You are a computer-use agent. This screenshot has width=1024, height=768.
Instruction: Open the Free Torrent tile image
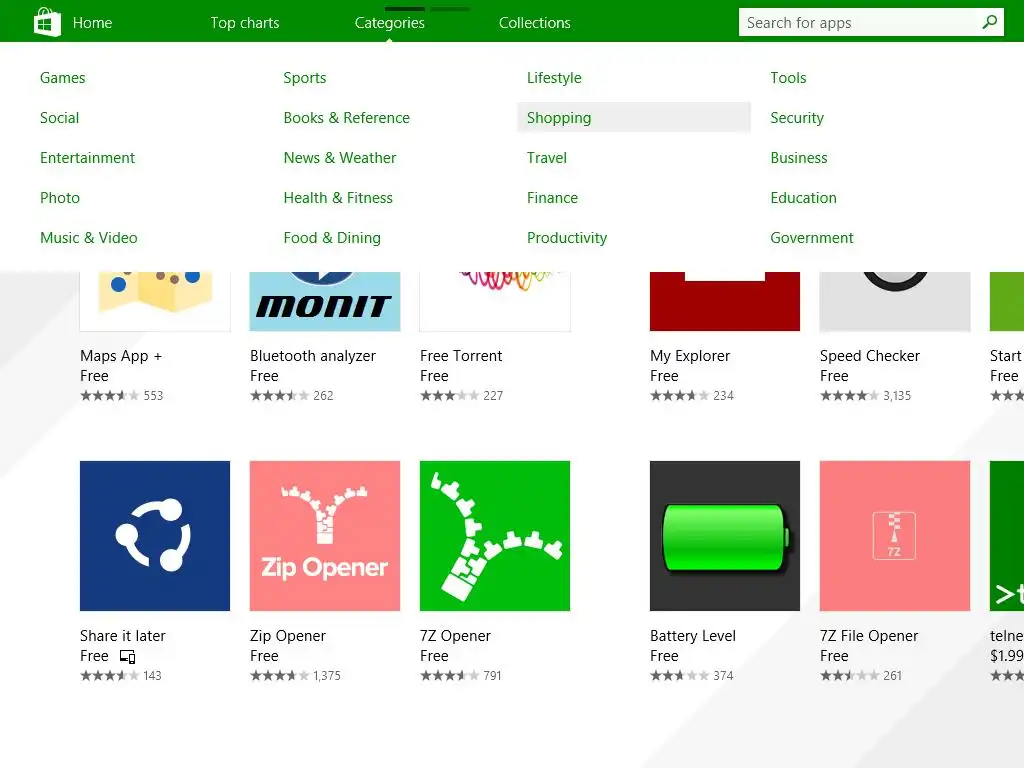point(494,301)
